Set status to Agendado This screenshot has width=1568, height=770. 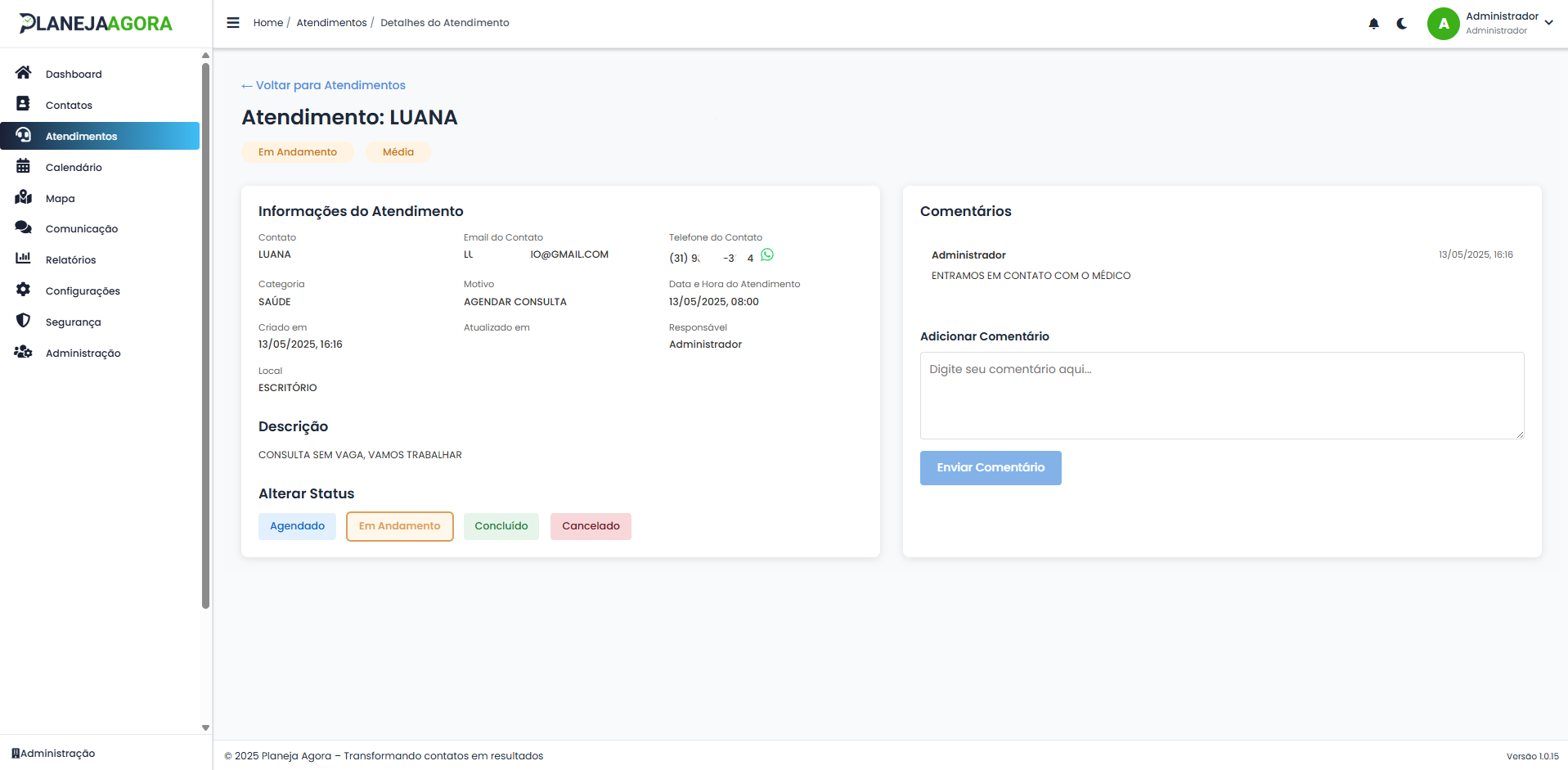[297, 526]
